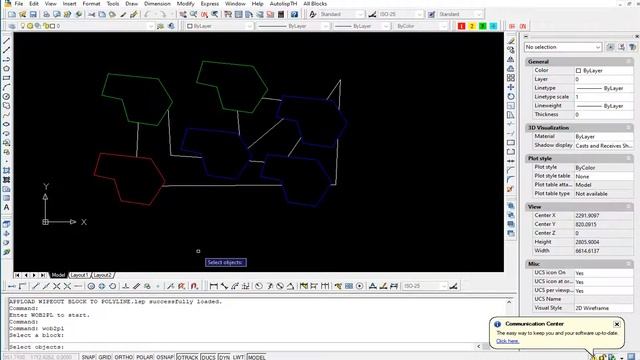Viewport: 640px width, 360px height.
Task: Toggle OSNAP in status bar
Action: (165, 357)
